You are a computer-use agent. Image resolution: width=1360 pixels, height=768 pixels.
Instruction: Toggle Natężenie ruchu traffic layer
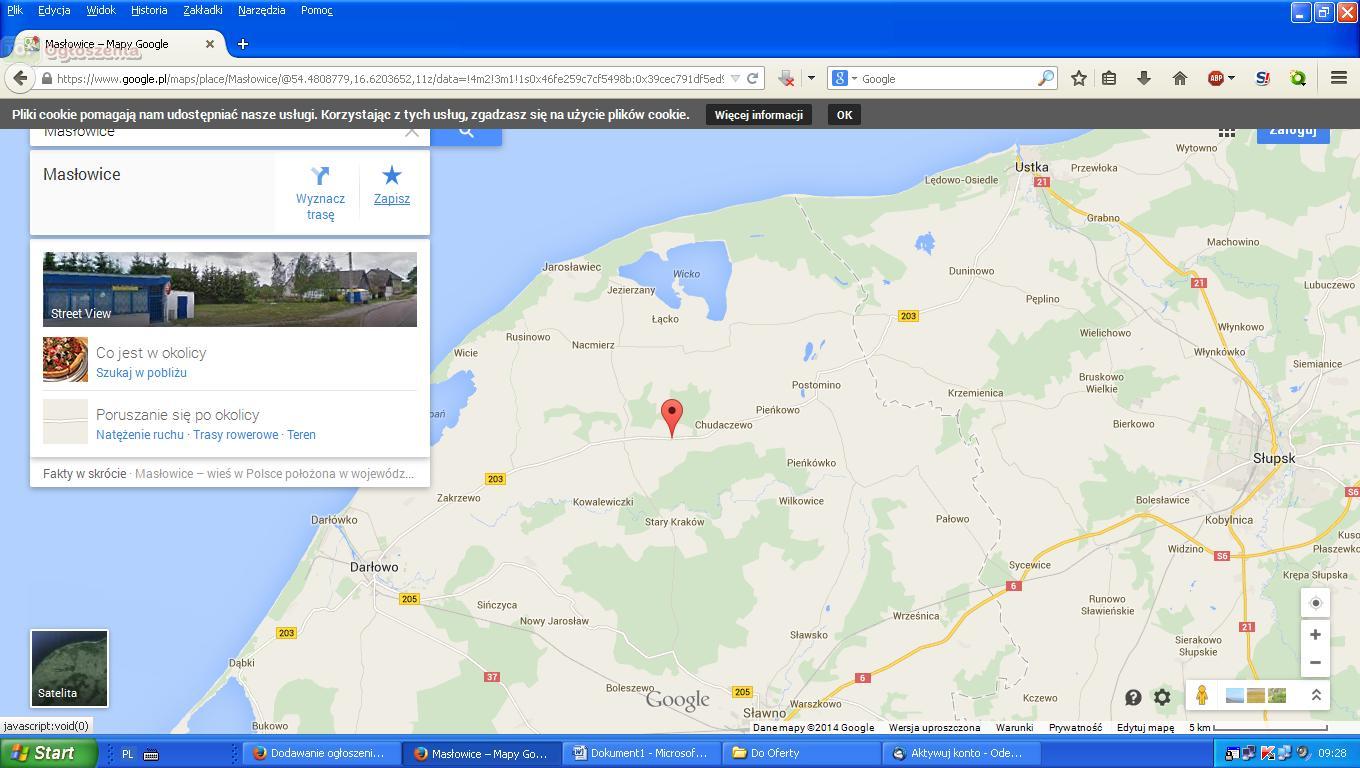coord(139,435)
